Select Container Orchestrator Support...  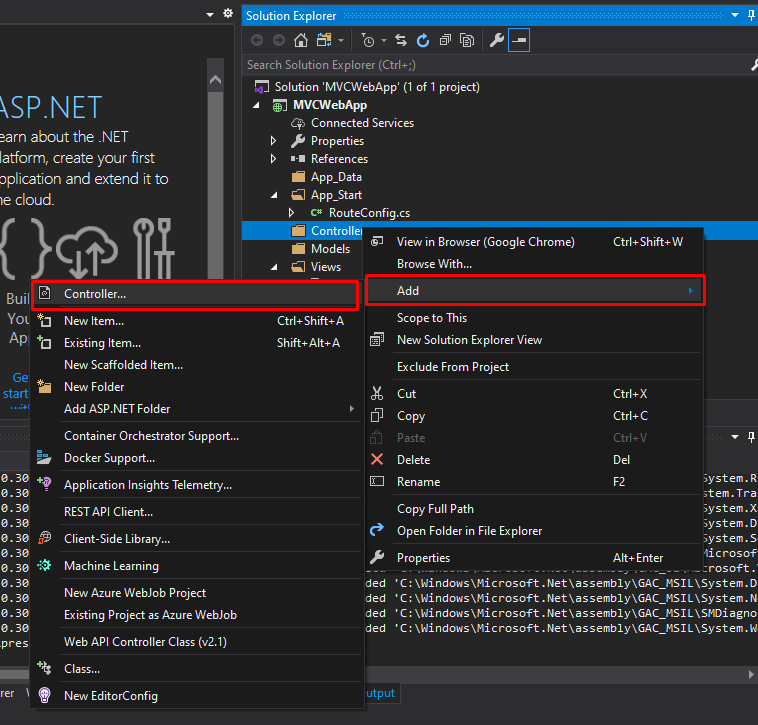tap(196, 436)
